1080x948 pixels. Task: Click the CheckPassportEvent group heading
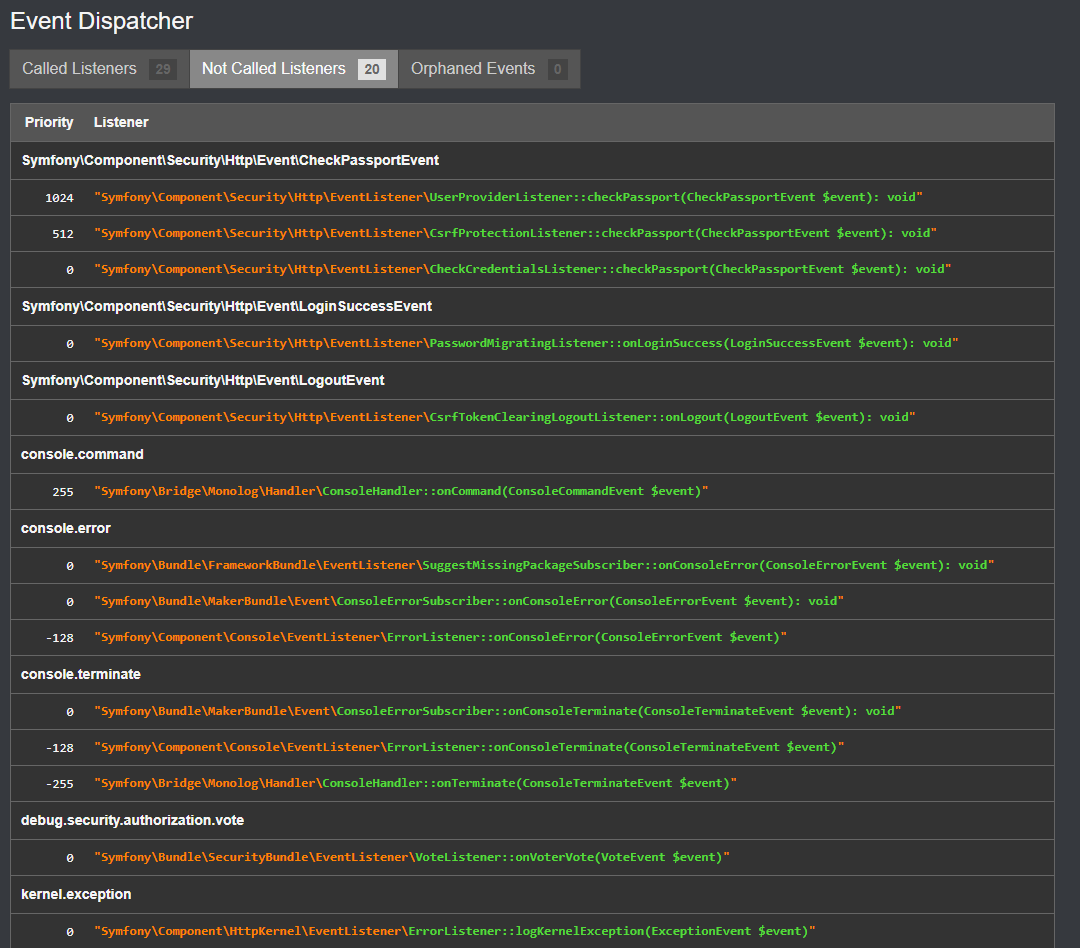(230, 161)
